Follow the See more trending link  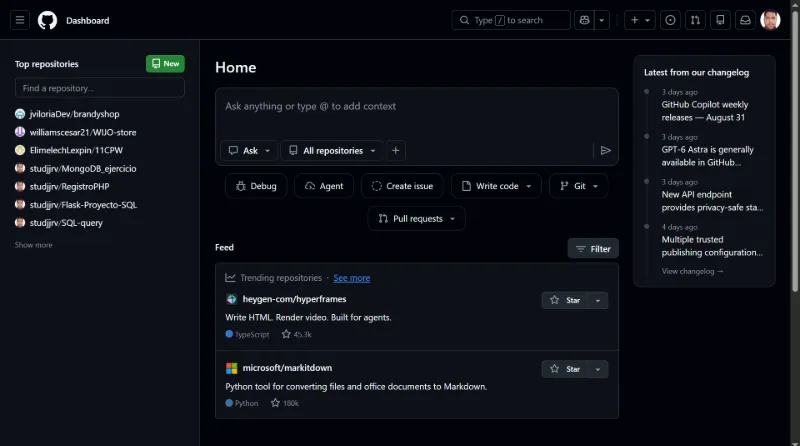tap(352, 278)
